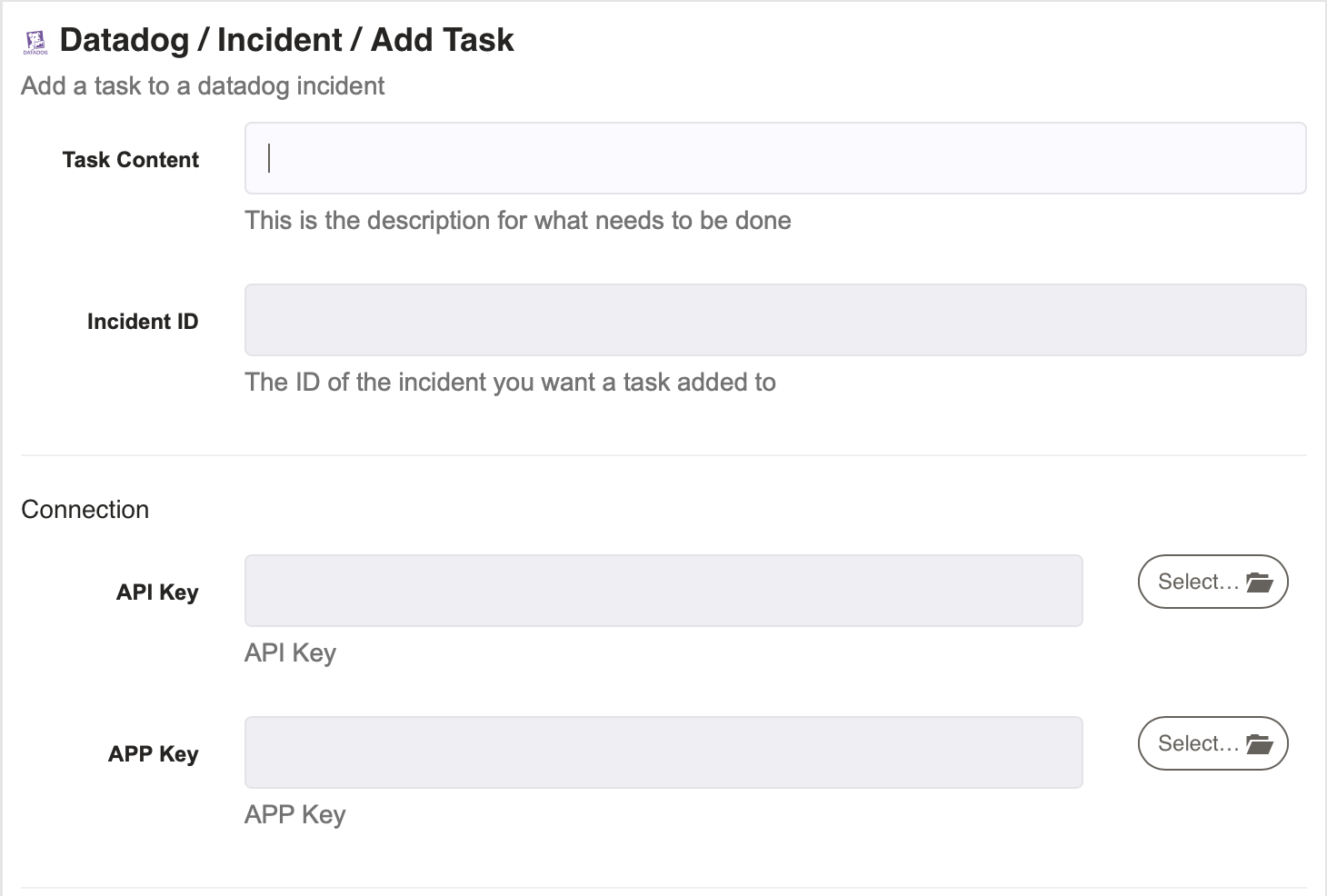Open the Select… picker for API Key
This screenshot has width=1327, height=896.
[1212, 582]
